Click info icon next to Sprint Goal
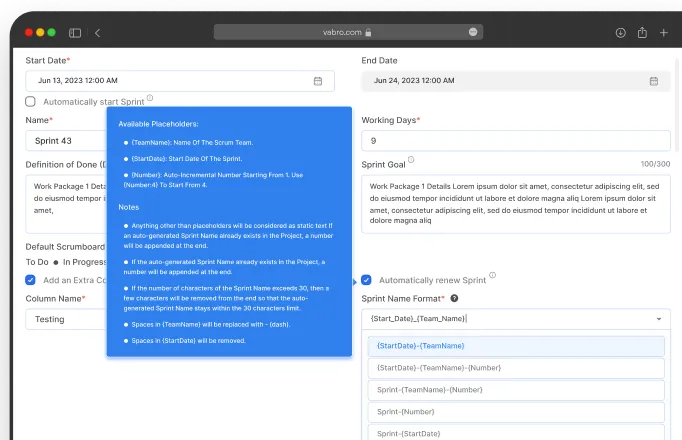This screenshot has height=440, width=682. click(x=411, y=160)
